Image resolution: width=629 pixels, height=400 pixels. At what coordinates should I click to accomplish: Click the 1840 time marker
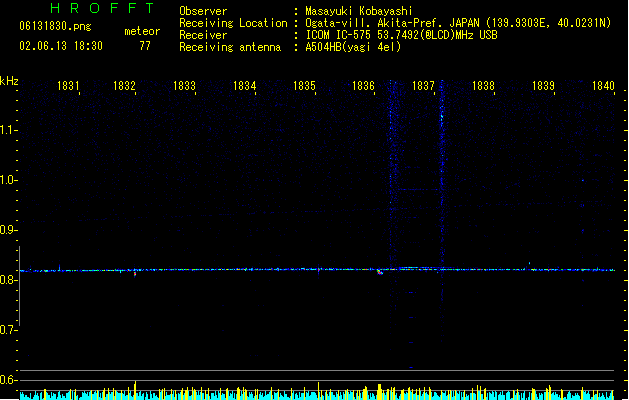(x=603, y=86)
